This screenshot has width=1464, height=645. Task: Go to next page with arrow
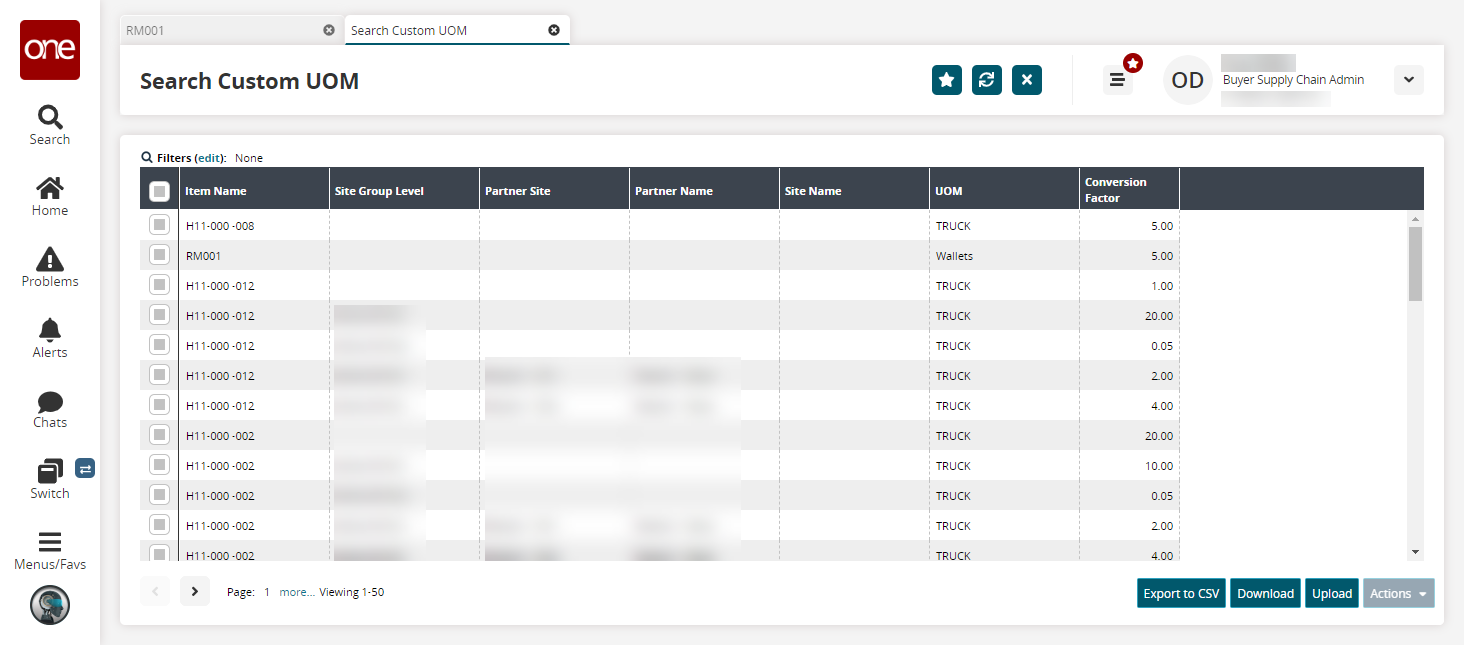(x=195, y=592)
